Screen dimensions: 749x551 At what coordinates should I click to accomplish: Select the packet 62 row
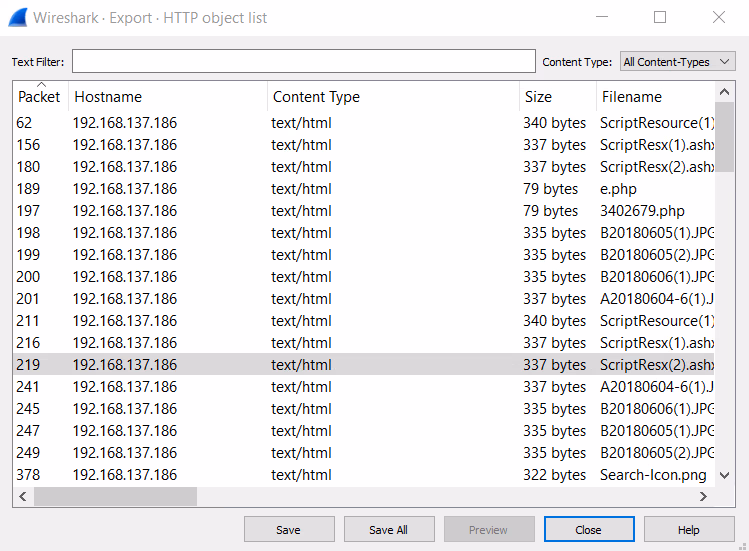364,123
